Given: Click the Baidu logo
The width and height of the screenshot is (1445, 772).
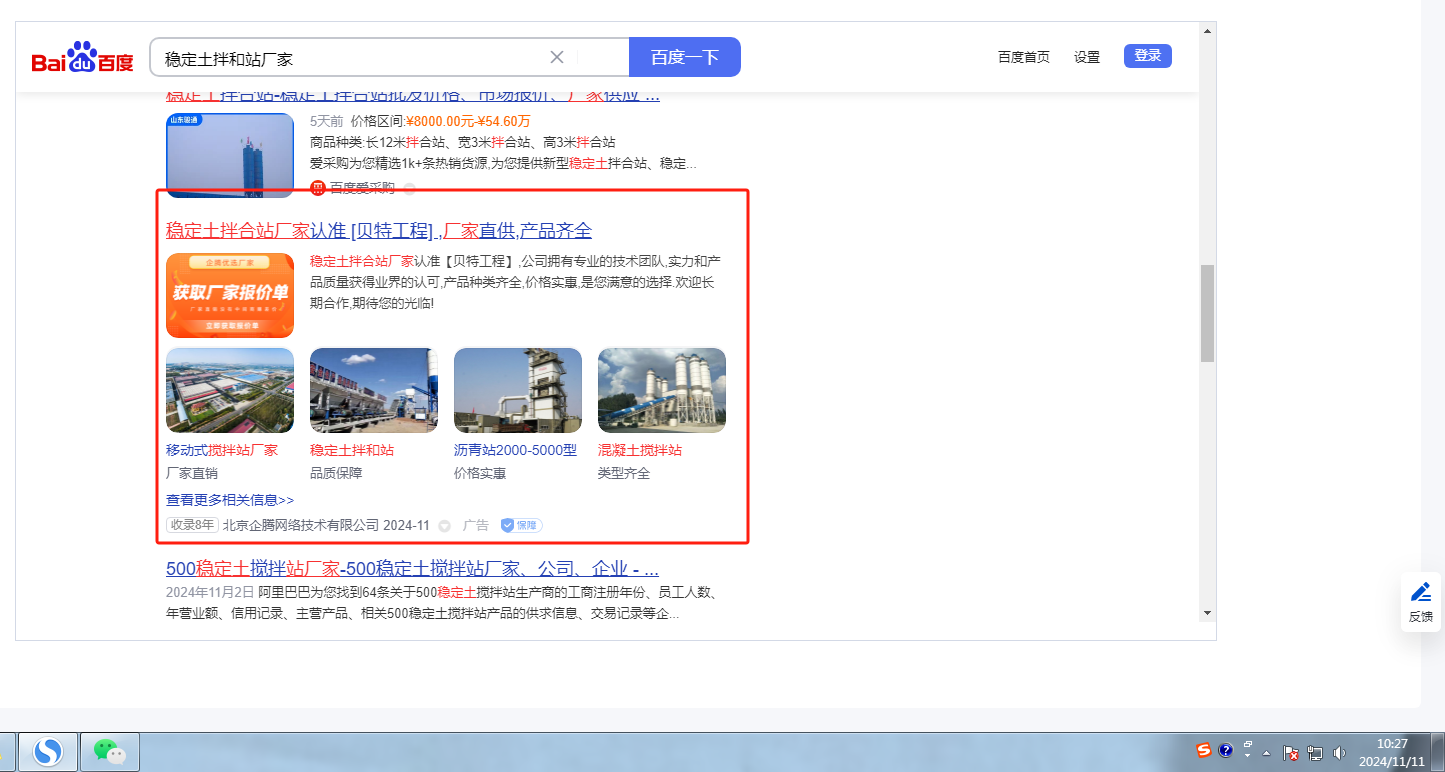Looking at the screenshot, I should (82, 58).
